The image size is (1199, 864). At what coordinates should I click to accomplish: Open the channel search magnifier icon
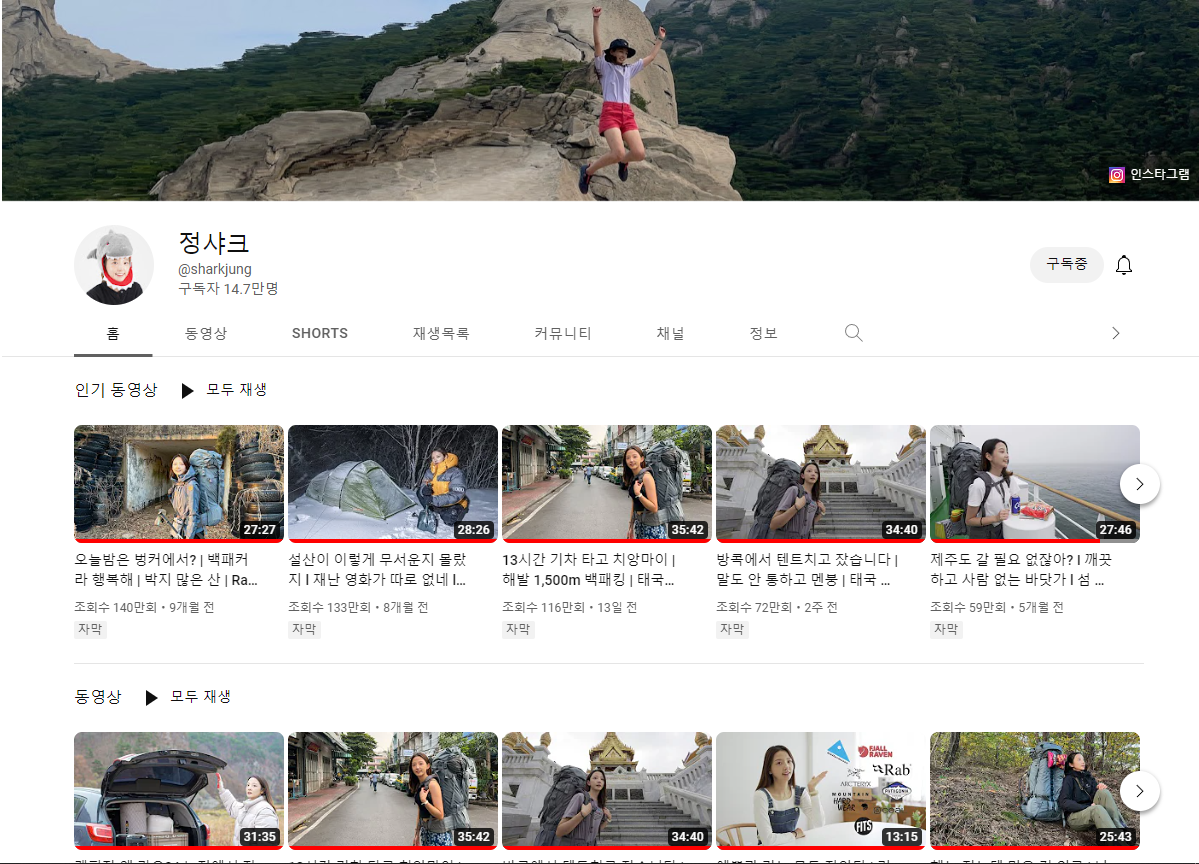[853, 333]
